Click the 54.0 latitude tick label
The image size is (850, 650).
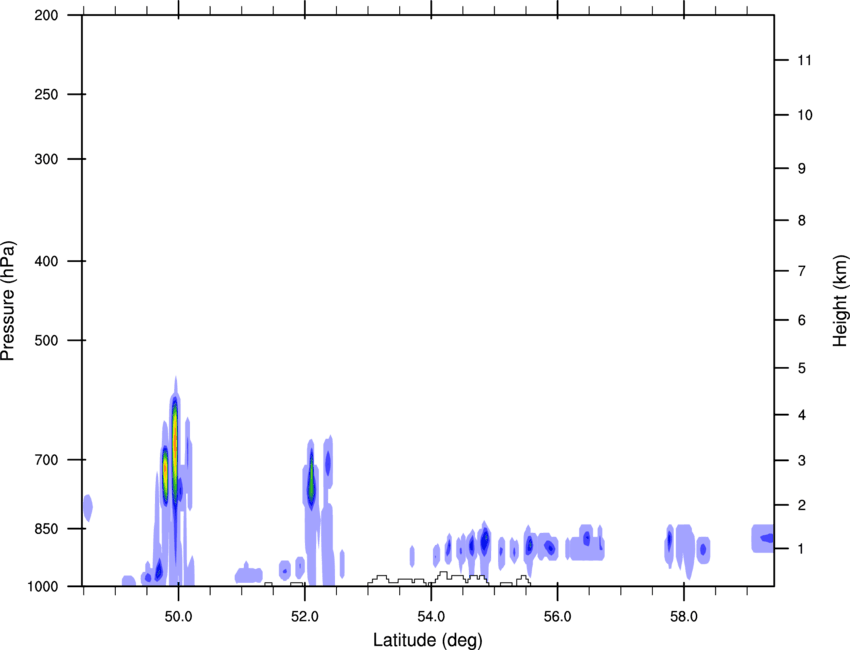(431, 617)
